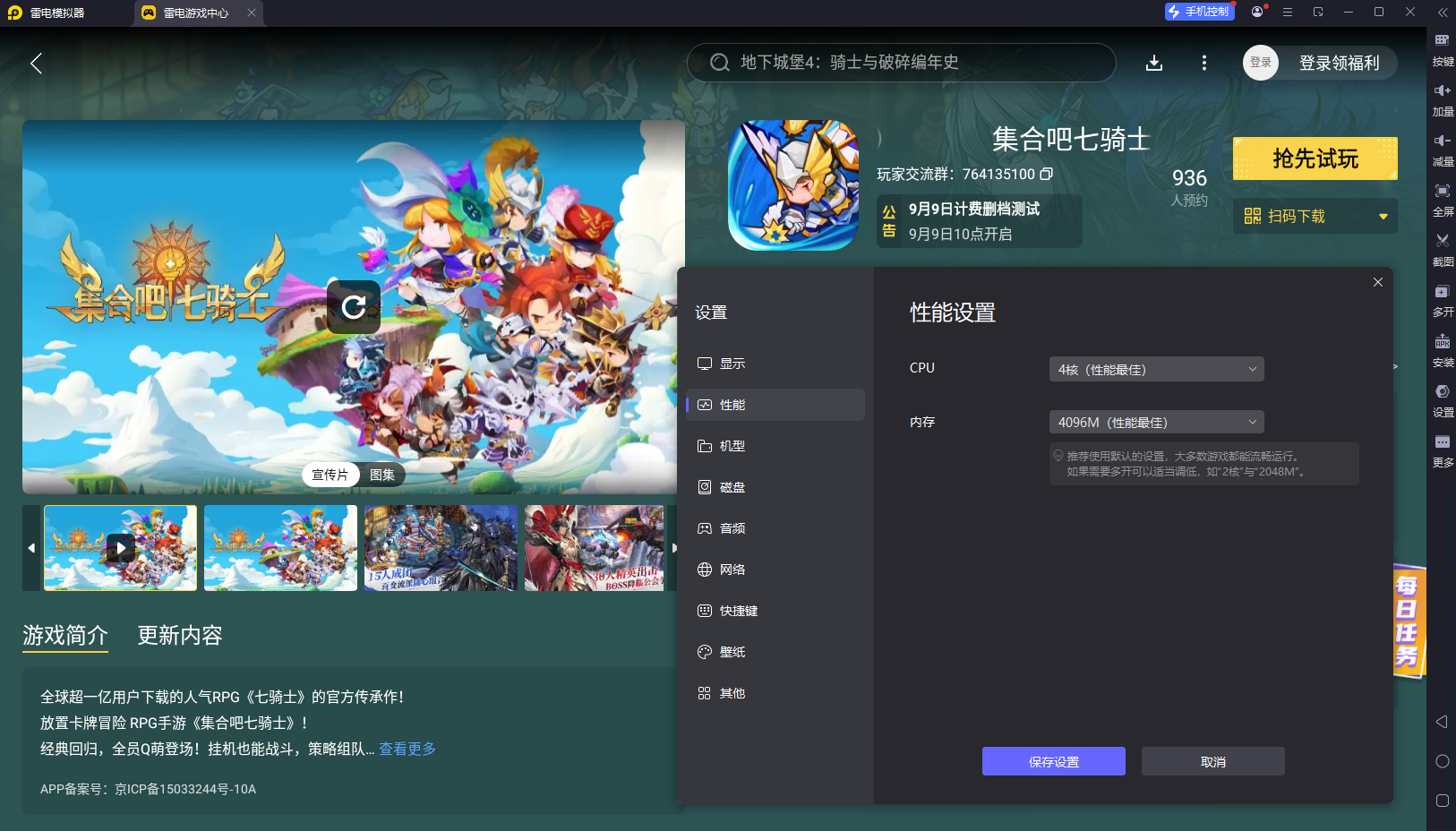The height and width of the screenshot is (831, 1456).
Task: Go back with the page back arrow
Action: click(36, 63)
